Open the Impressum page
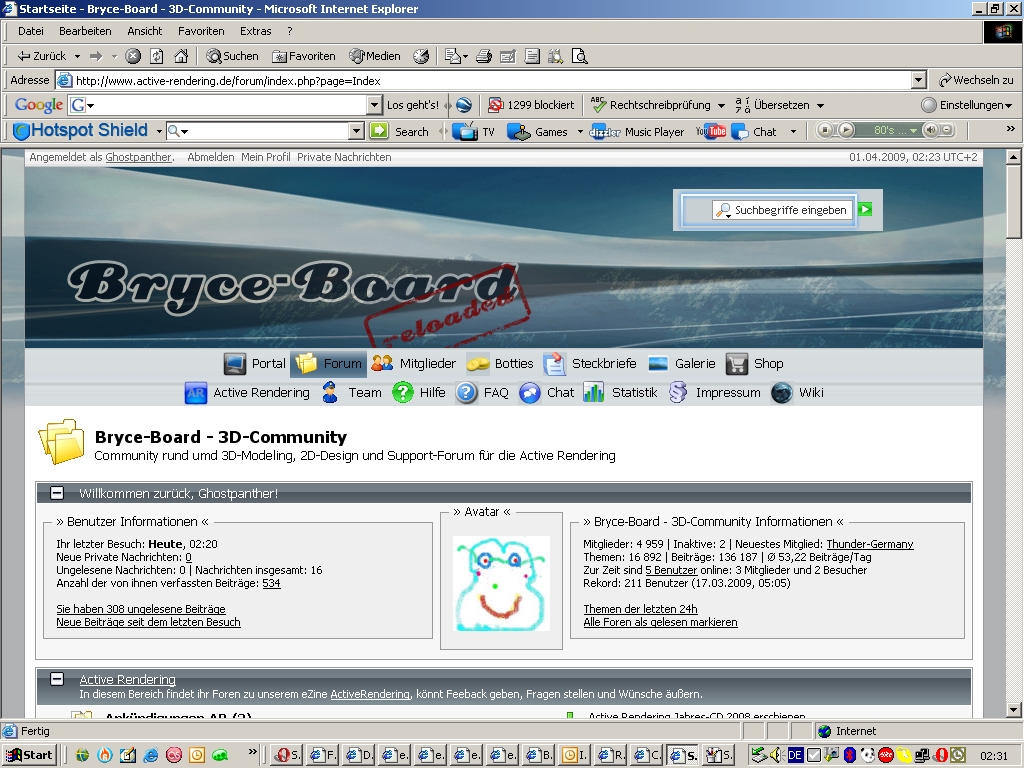This screenshot has width=1024, height=768. (714, 392)
